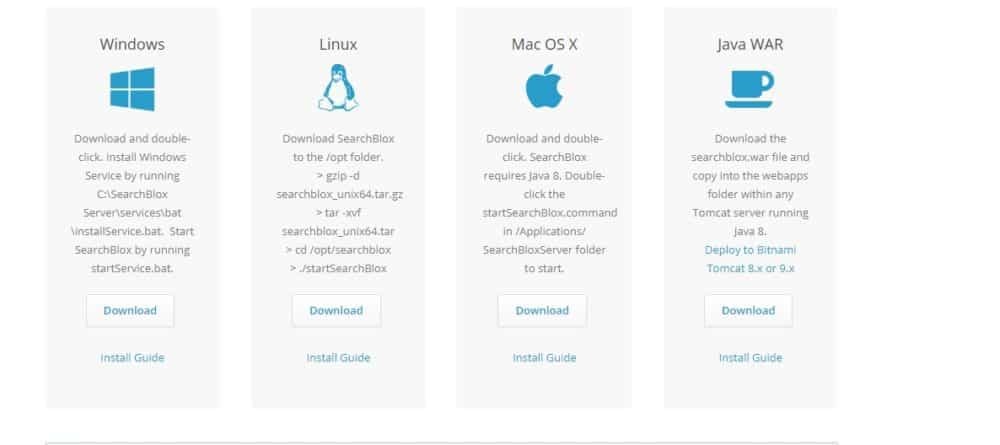Open the Windows Install Guide link
The image size is (1000, 445).
tap(132, 357)
